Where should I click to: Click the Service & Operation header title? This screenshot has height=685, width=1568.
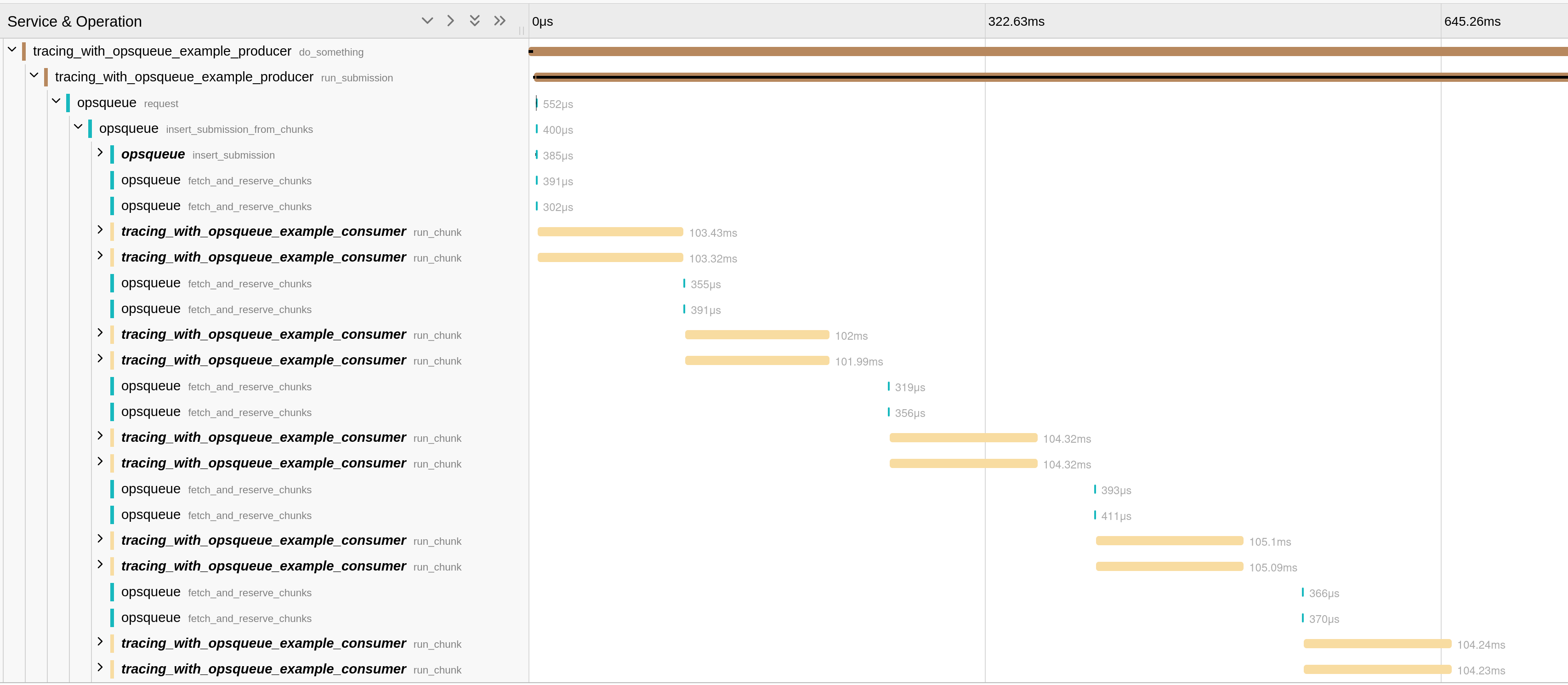point(74,21)
